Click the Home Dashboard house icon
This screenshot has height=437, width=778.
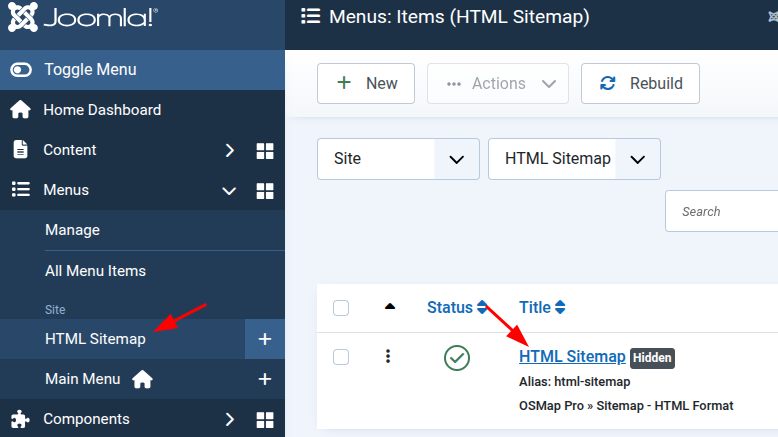coord(20,110)
